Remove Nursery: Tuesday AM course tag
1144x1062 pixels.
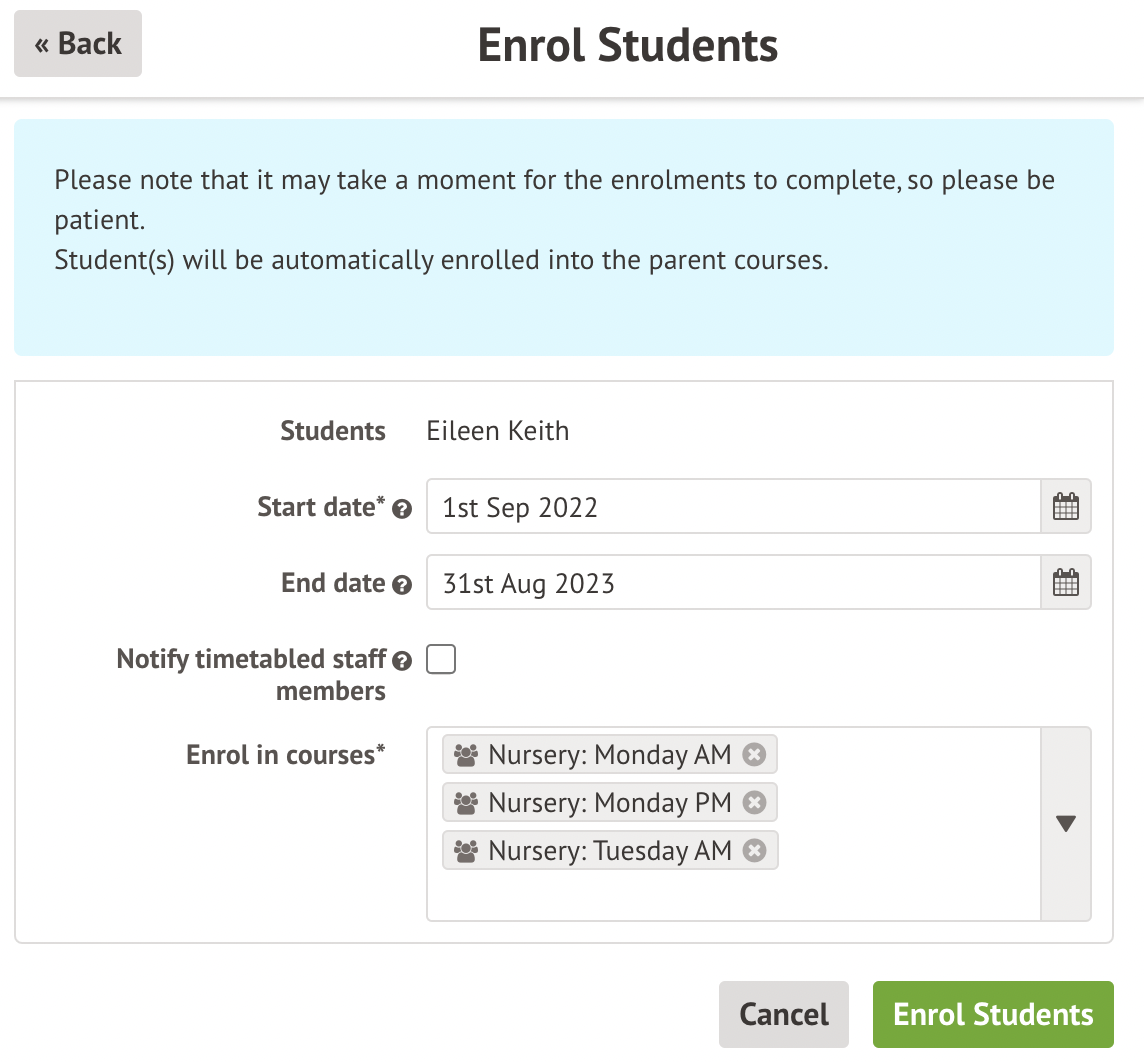[x=755, y=851]
